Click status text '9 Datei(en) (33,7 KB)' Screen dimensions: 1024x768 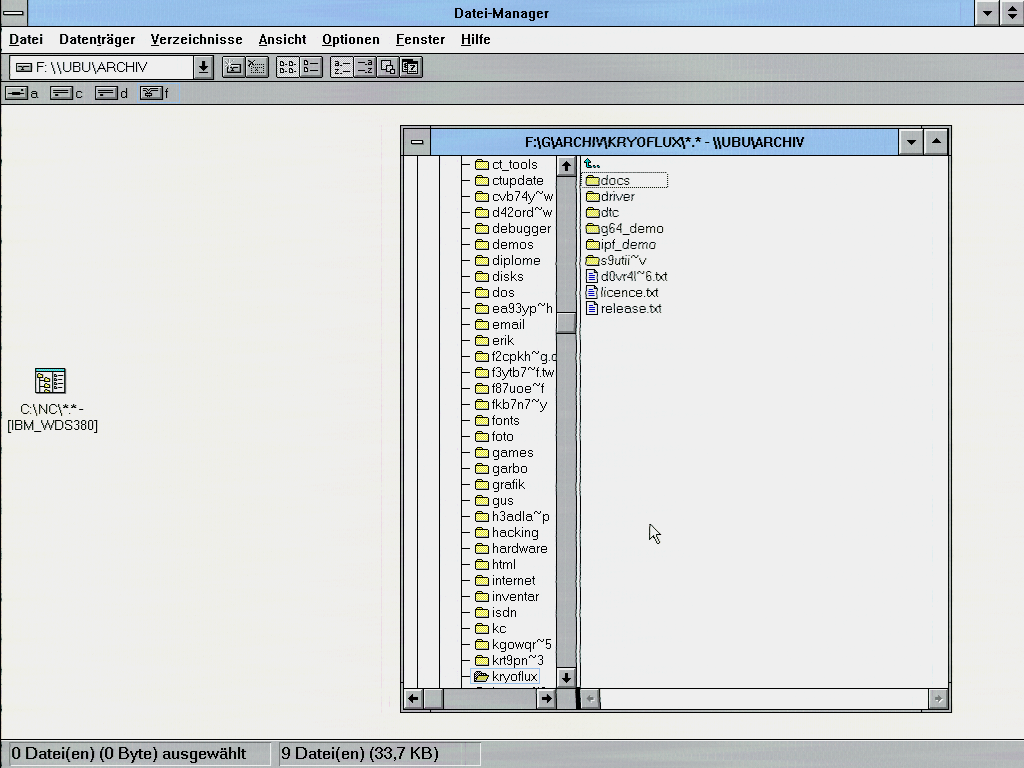point(360,754)
